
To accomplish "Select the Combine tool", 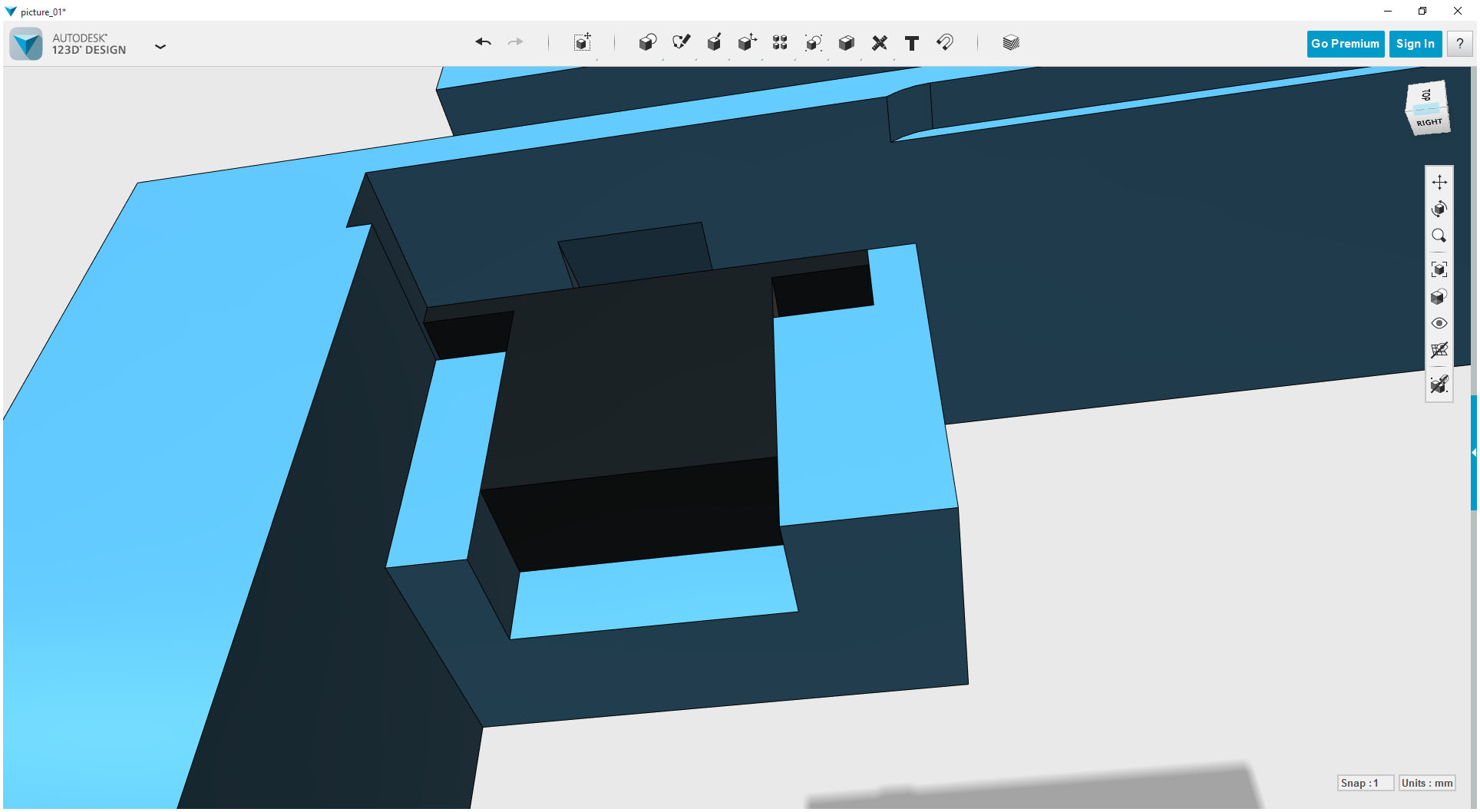I will 813,43.
